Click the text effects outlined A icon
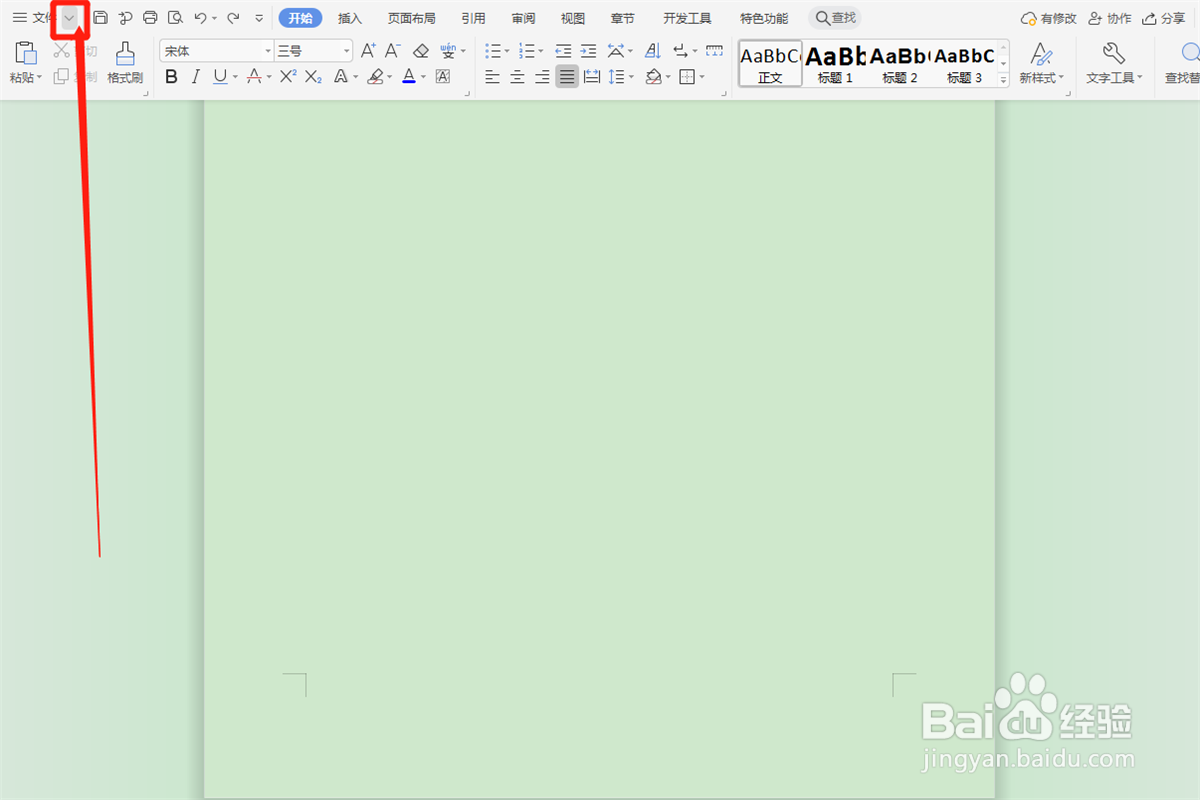The width and height of the screenshot is (1200, 800). coord(341,76)
